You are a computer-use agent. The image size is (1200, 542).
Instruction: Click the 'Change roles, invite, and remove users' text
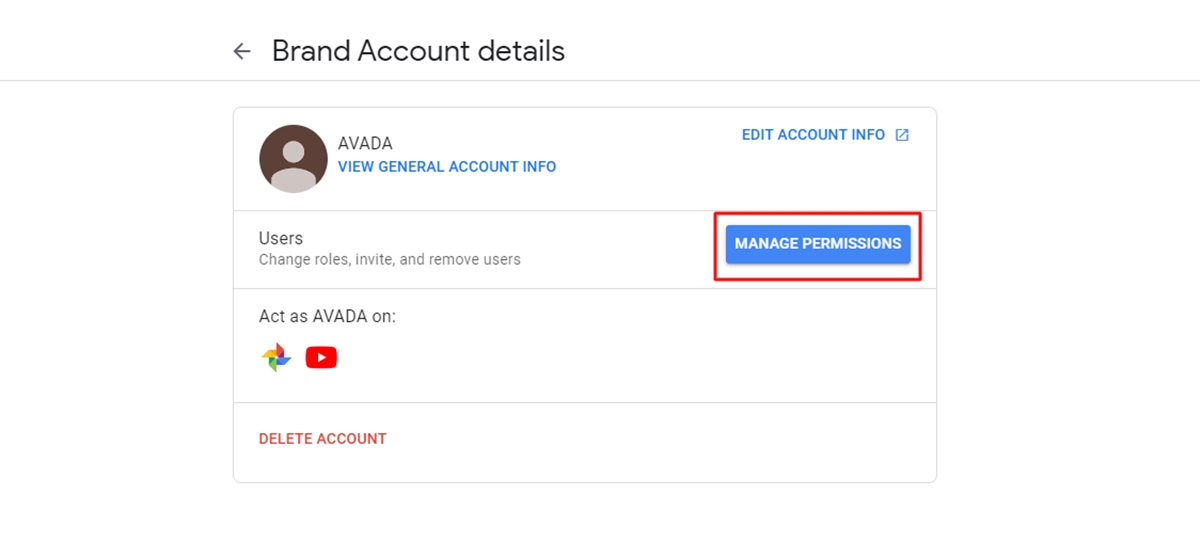[389, 260]
